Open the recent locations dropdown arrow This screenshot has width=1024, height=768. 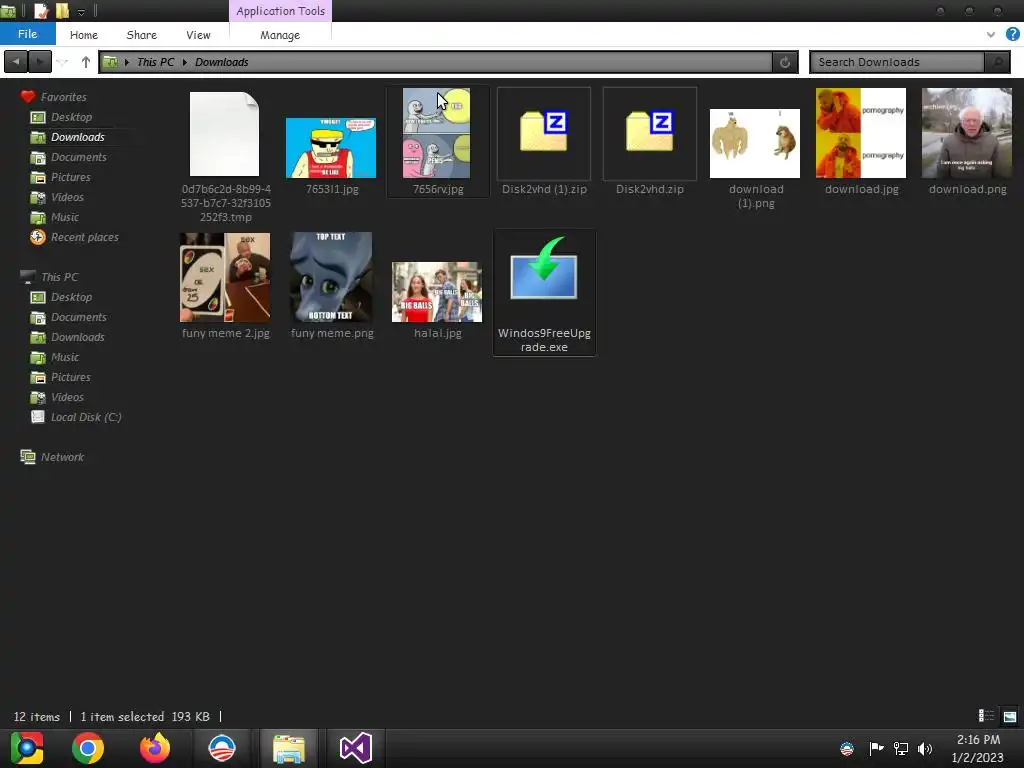63,62
